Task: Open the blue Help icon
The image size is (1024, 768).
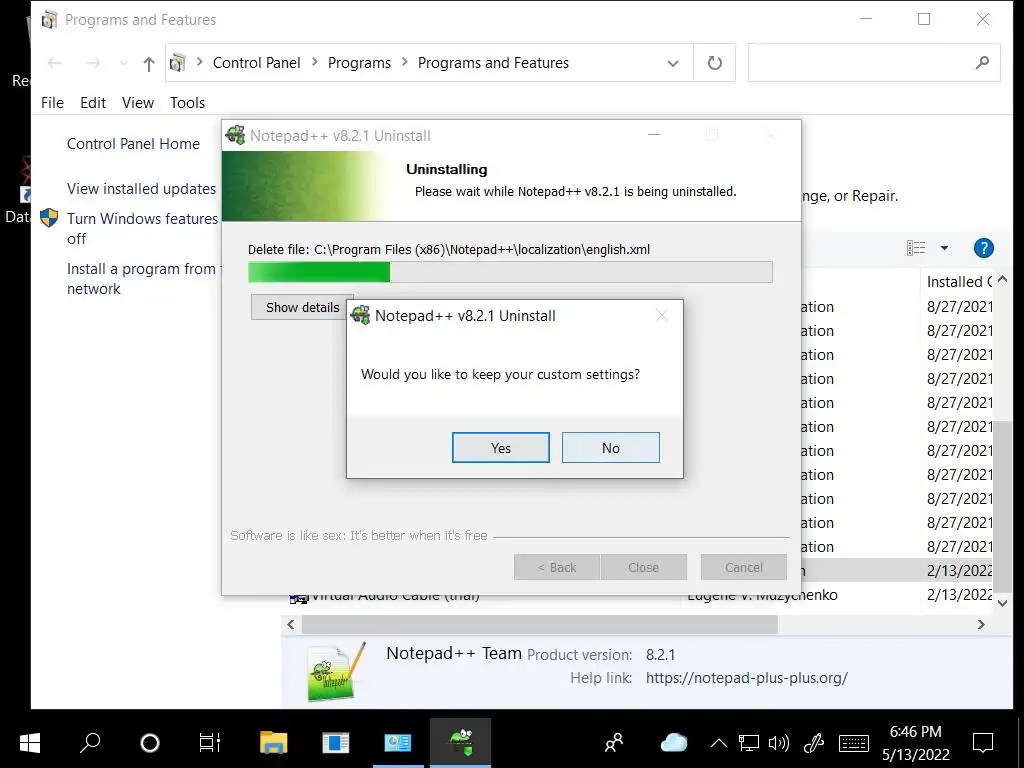Action: 983,248
